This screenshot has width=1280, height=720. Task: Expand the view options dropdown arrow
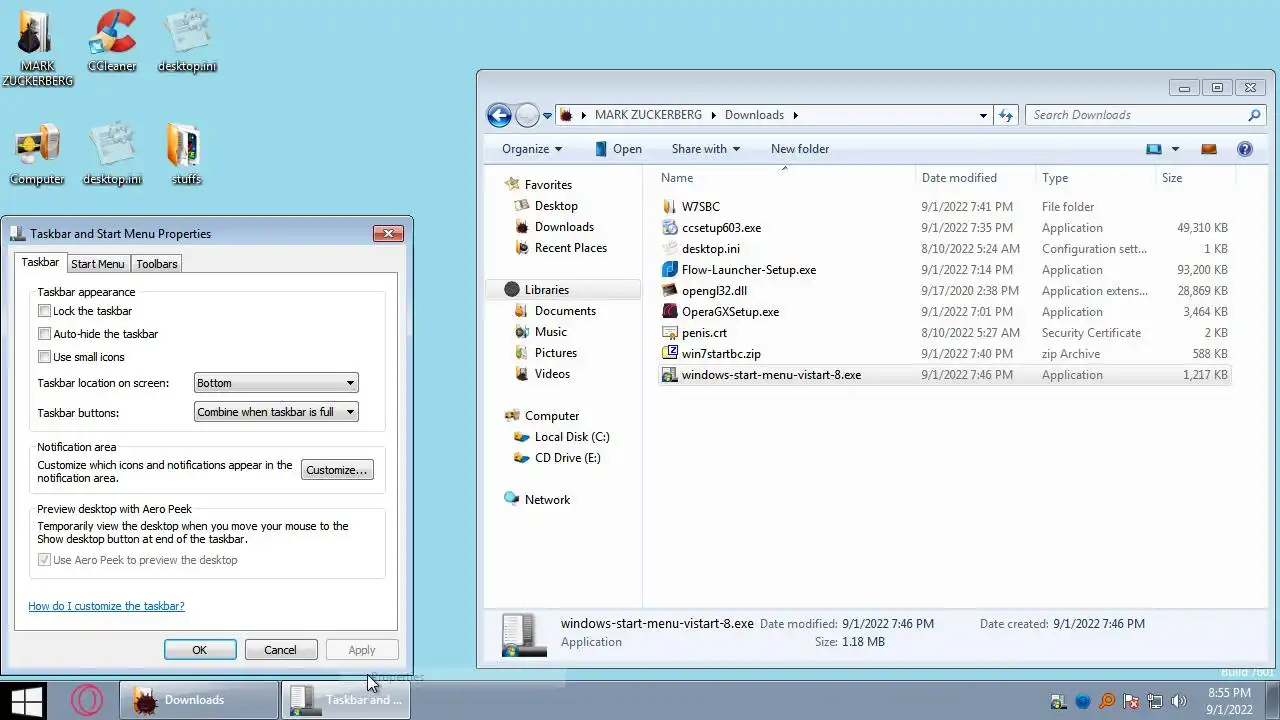tap(1175, 149)
